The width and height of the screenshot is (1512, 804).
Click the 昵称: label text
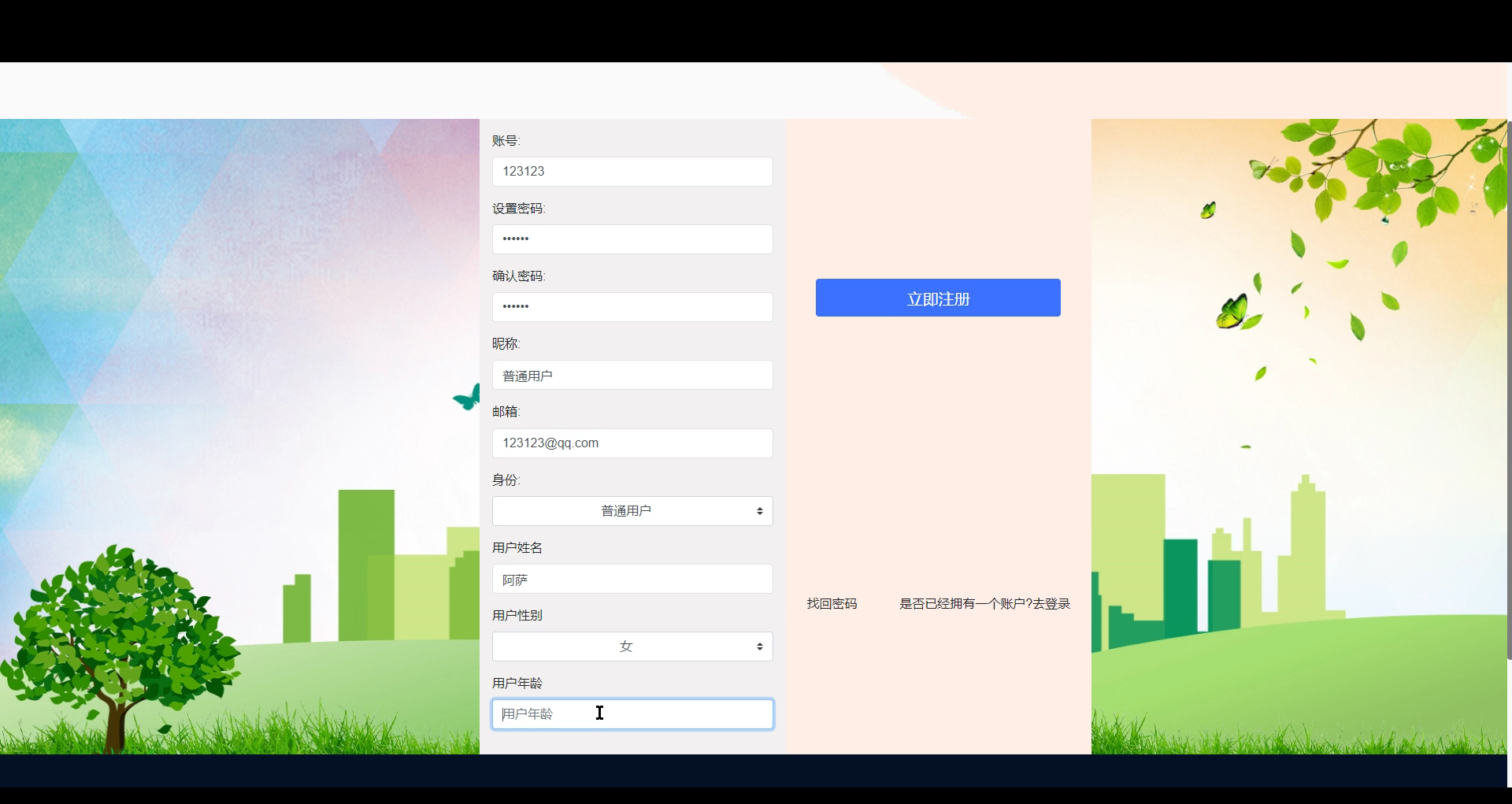(x=506, y=344)
